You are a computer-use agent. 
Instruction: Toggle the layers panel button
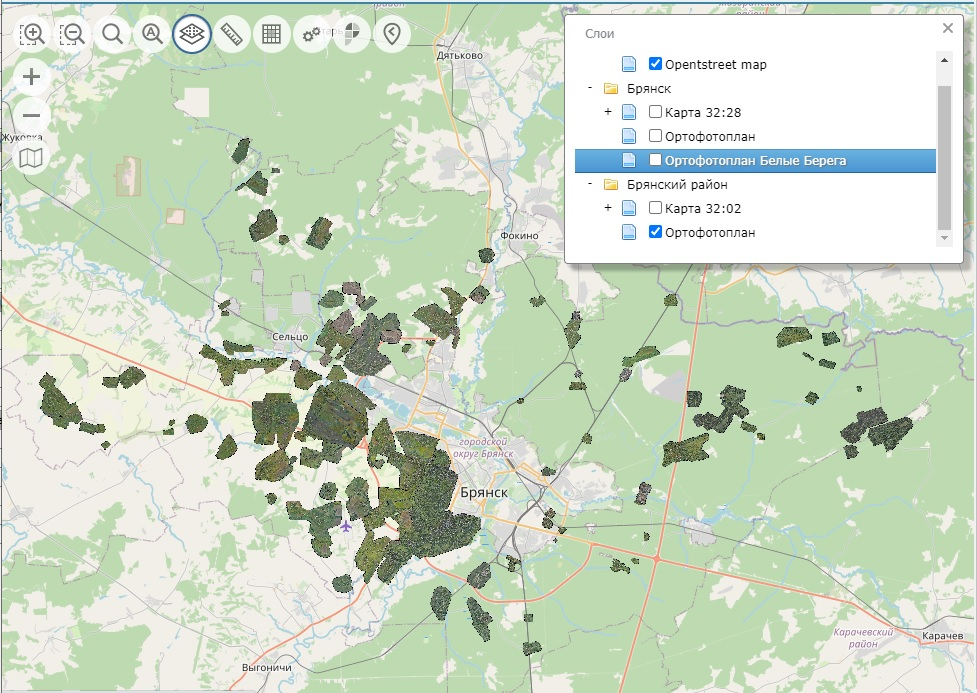[192, 34]
